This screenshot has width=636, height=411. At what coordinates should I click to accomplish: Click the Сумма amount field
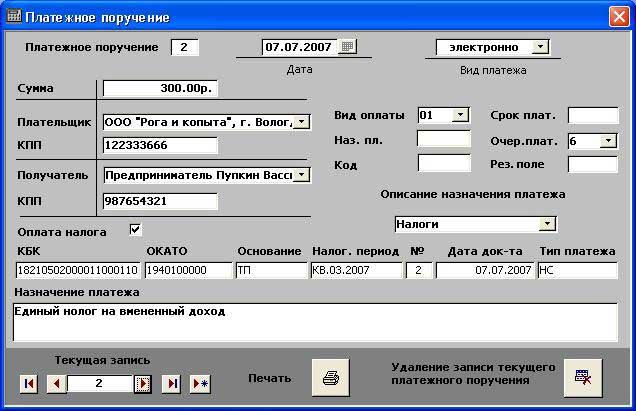coord(160,88)
